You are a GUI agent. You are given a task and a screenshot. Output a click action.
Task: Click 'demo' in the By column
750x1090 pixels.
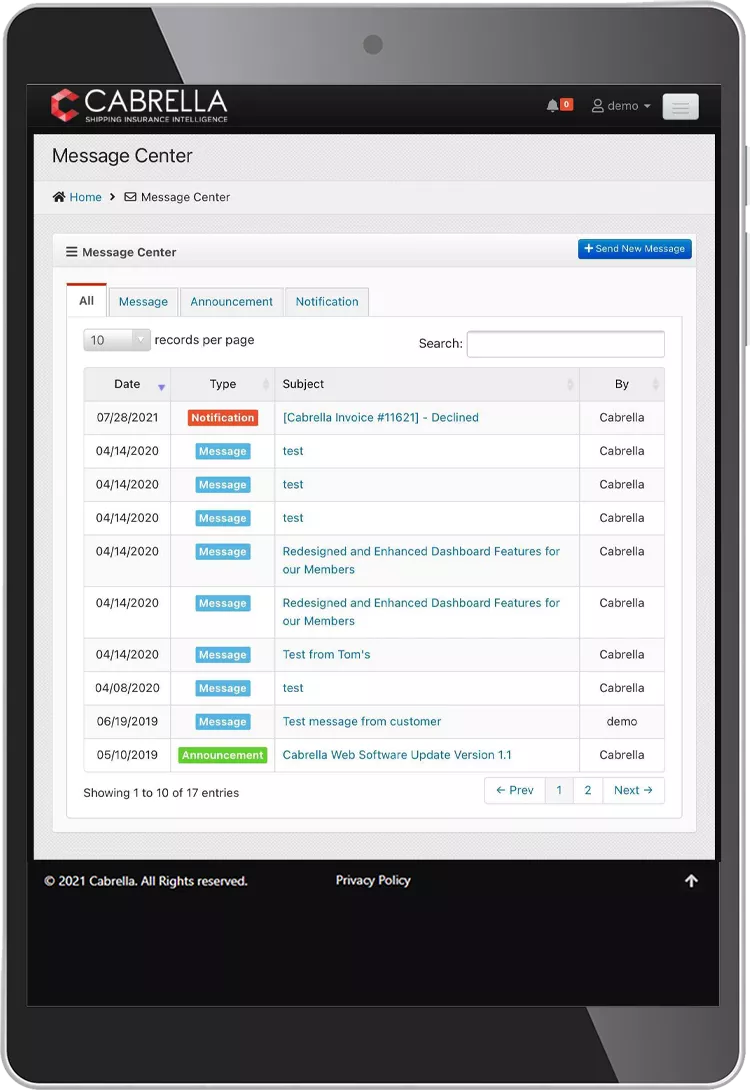621,722
